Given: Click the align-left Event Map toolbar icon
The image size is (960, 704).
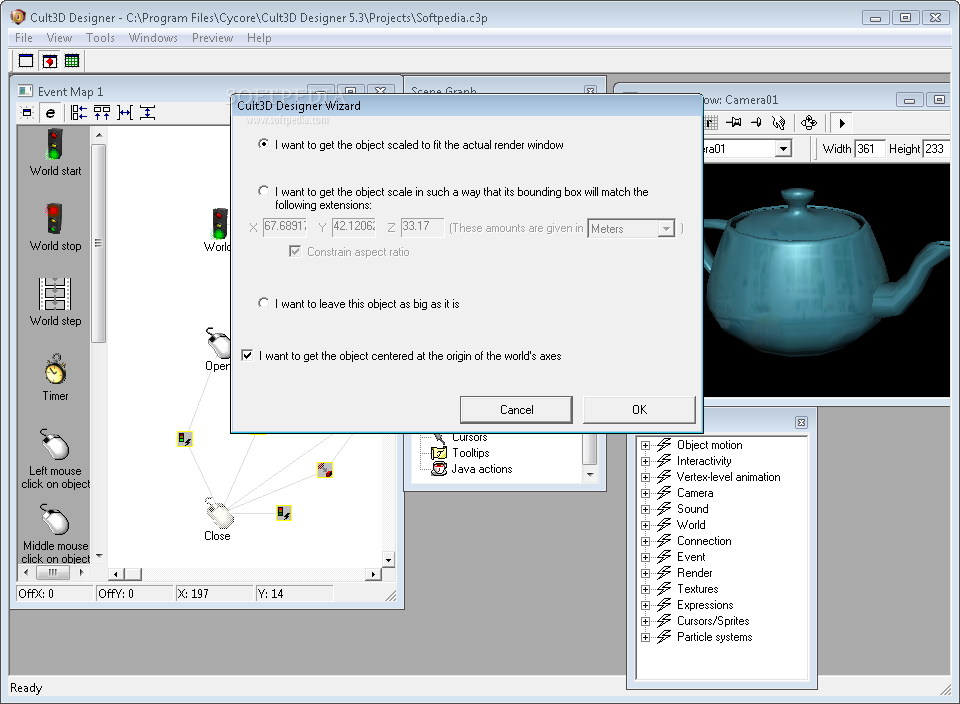Looking at the screenshot, I should (78, 113).
